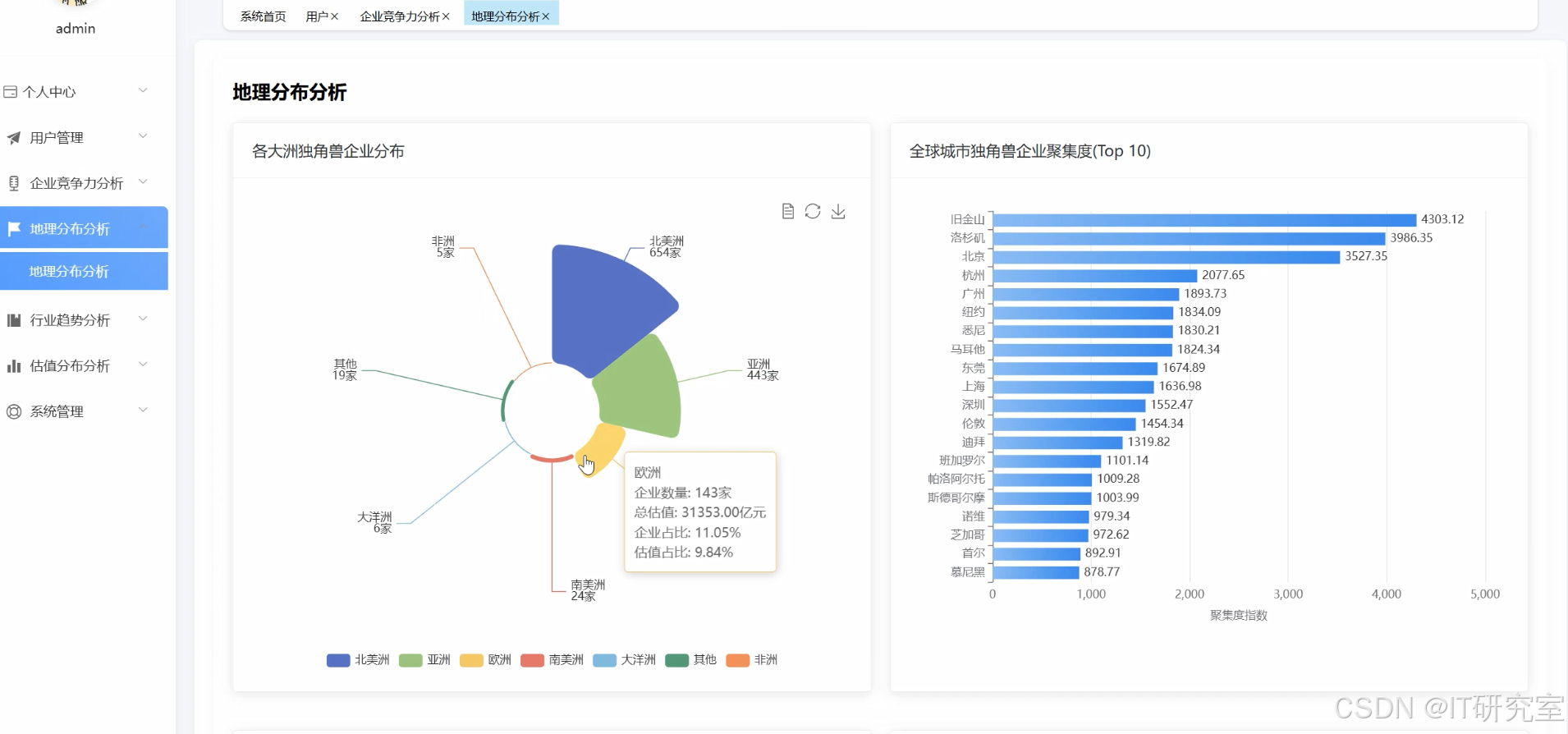Expand the 个人中心 menu chevron
The height and width of the screenshot is (734, 1568).
[x=143, y=90]
